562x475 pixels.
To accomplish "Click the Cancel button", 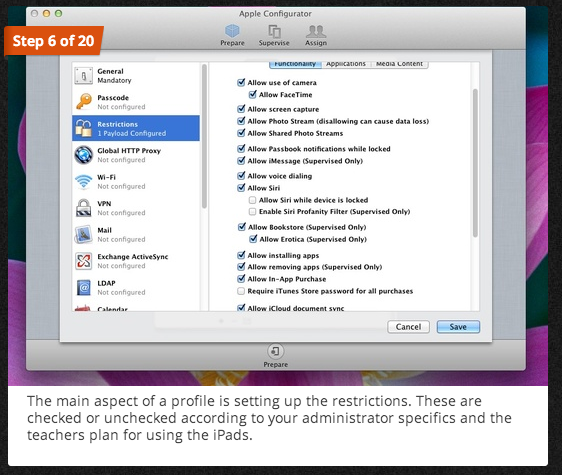I will coord(408,327).
